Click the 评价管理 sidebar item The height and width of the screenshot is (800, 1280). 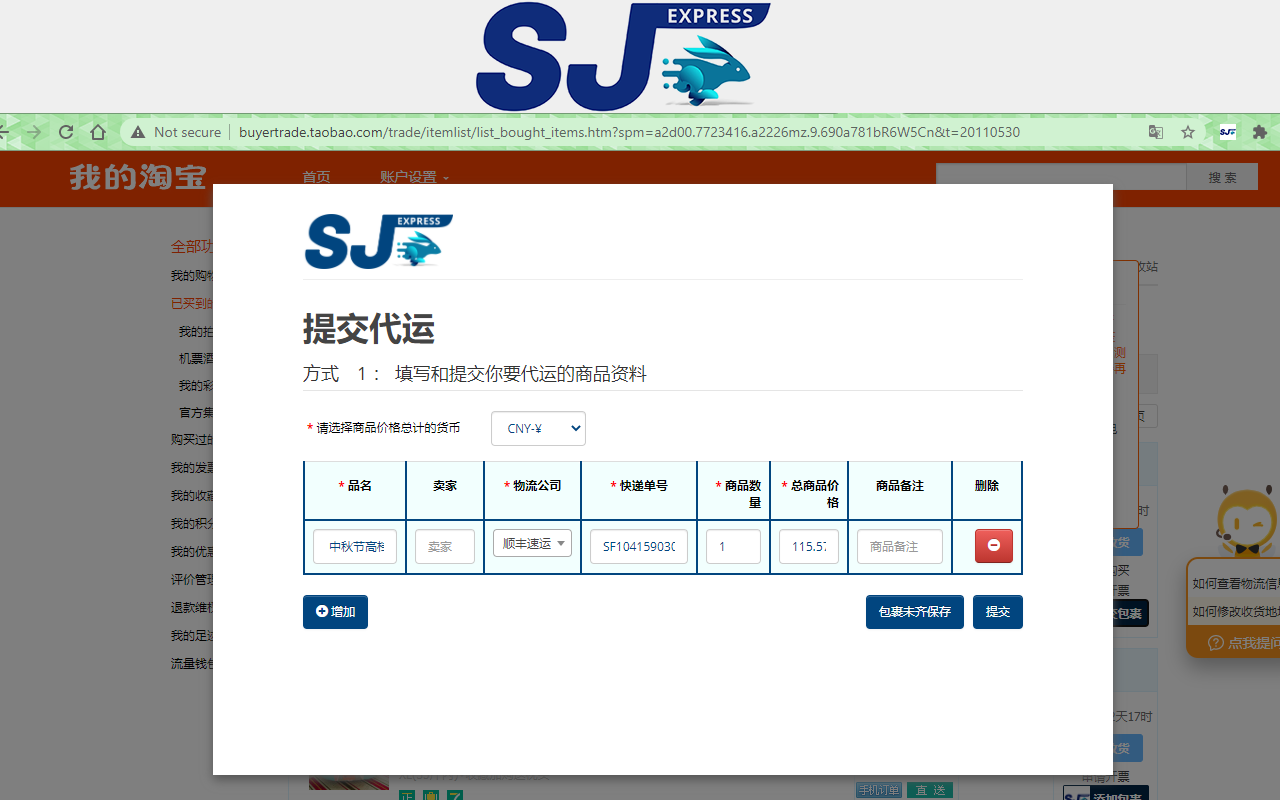pyautogui.click(x=192, y=580)
